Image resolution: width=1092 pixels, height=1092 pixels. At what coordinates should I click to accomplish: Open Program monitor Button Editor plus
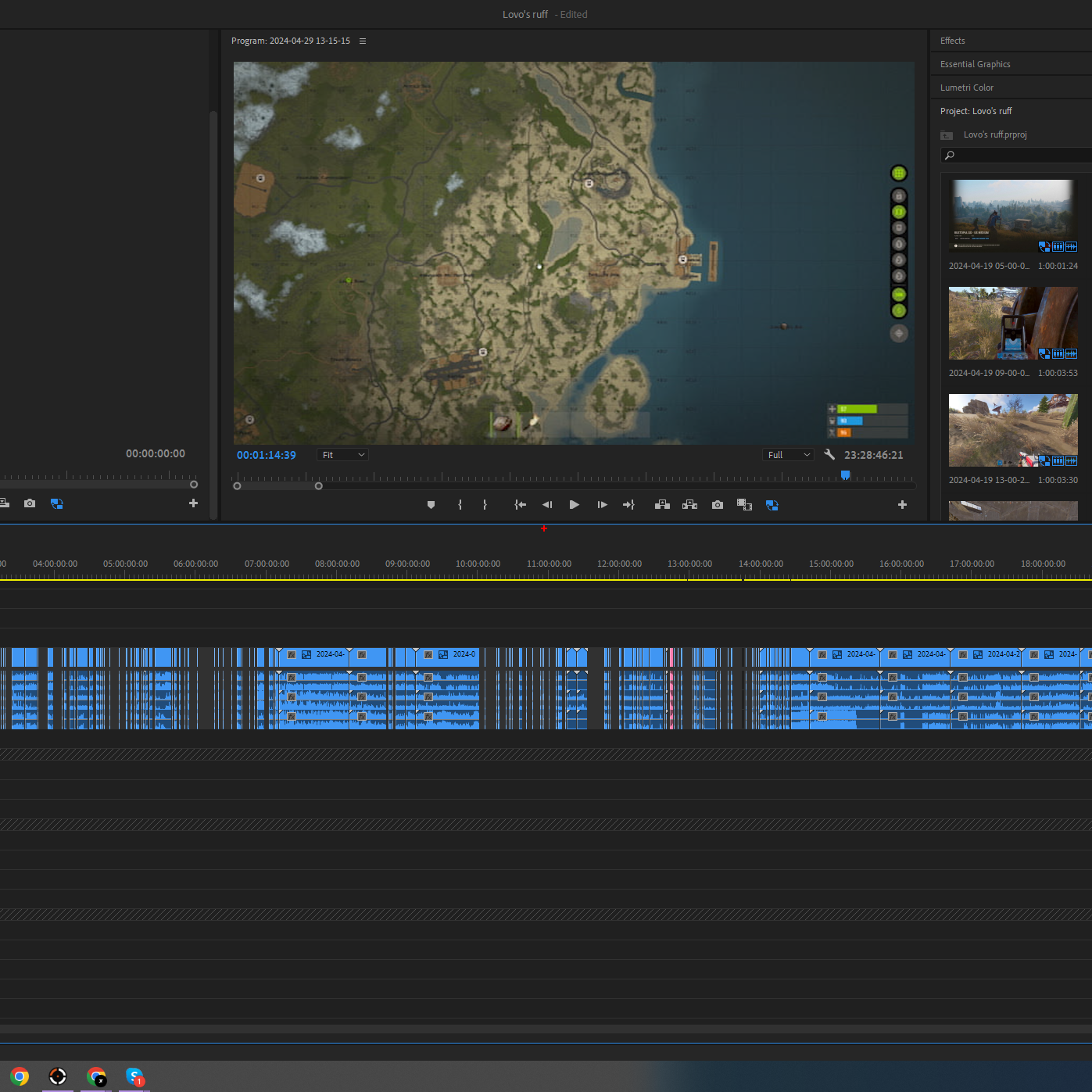[x=902, y=505]
